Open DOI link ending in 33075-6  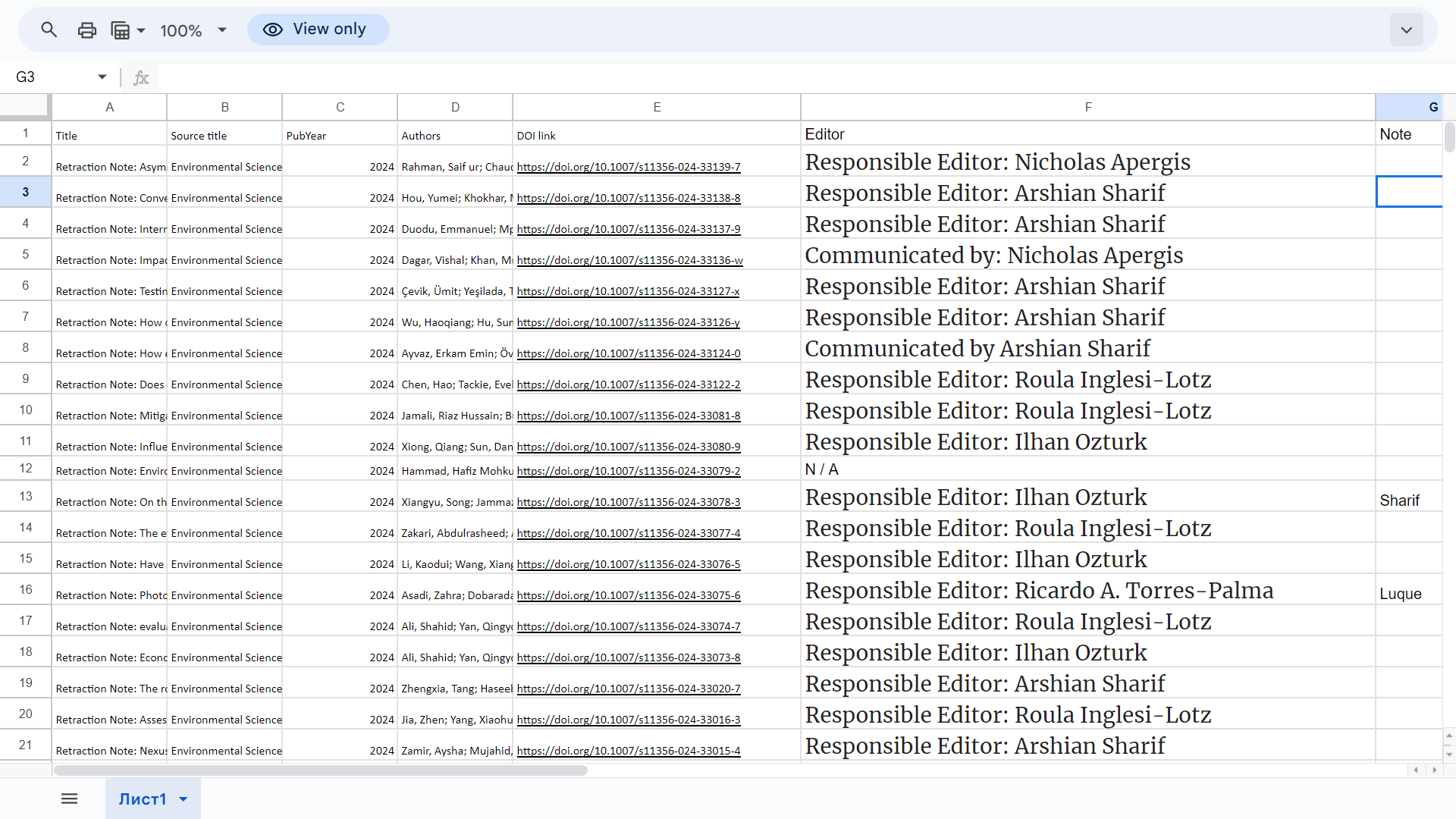pos(628,595)
